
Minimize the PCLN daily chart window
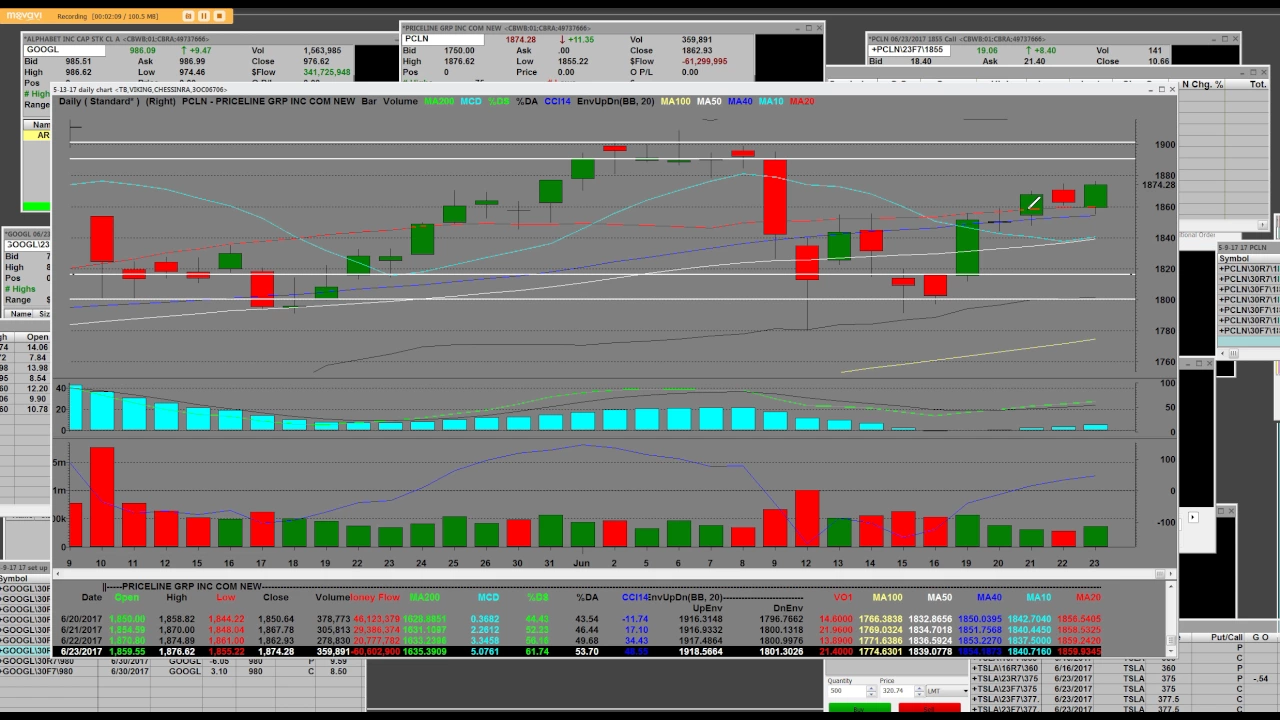(1148, 90)
